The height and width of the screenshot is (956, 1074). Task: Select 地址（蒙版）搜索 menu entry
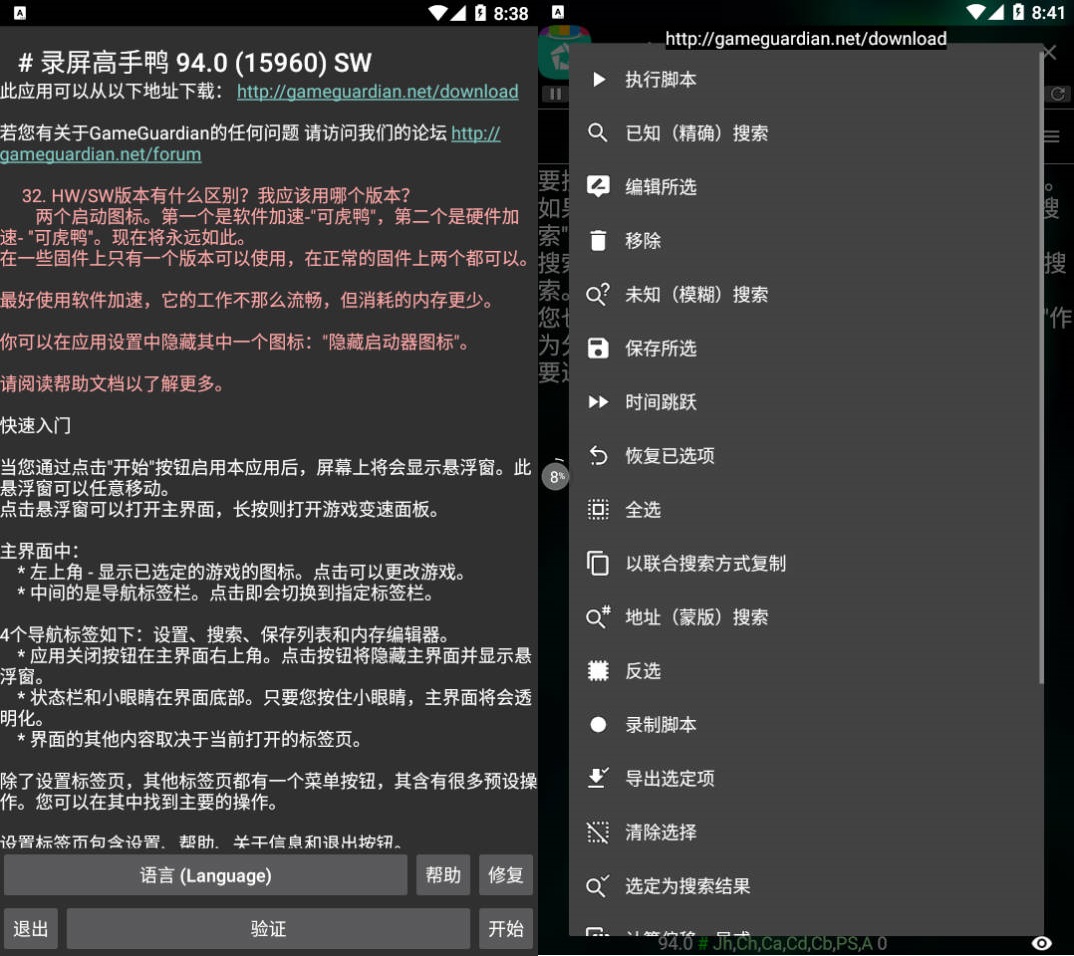(x=806, y=617)
